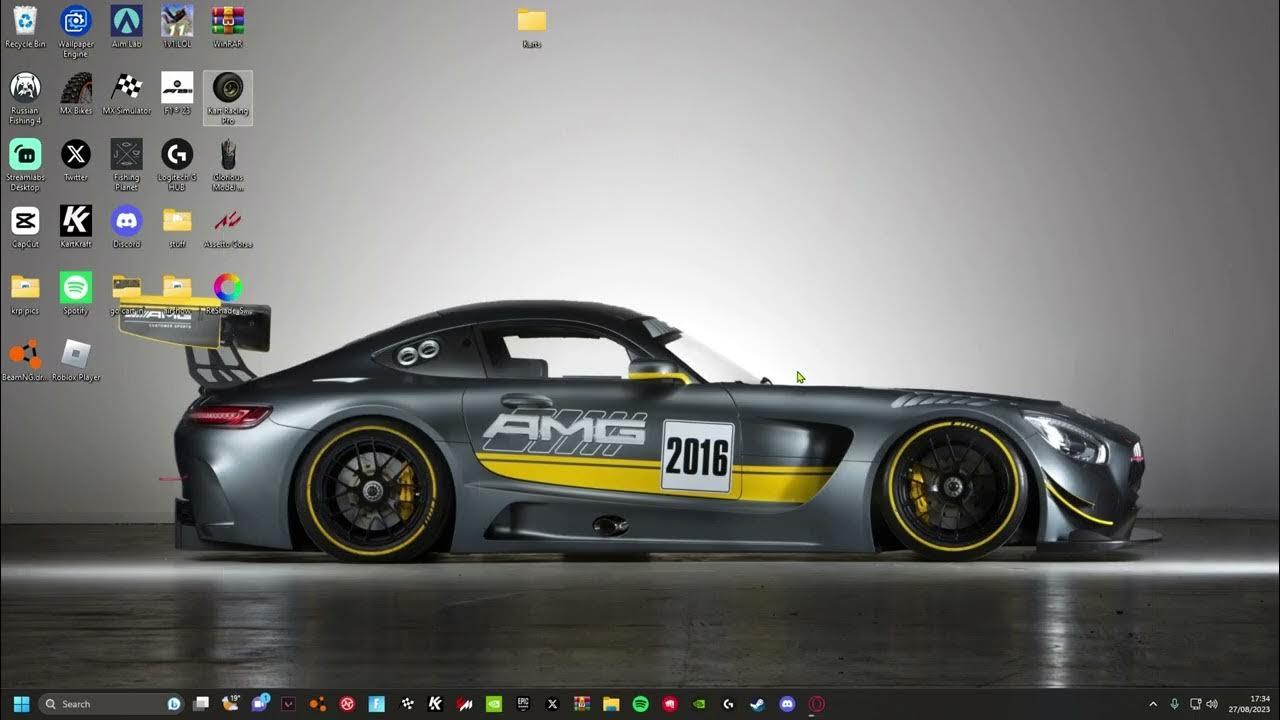Open Steam from the taskbar

click(x=757, y=704)
